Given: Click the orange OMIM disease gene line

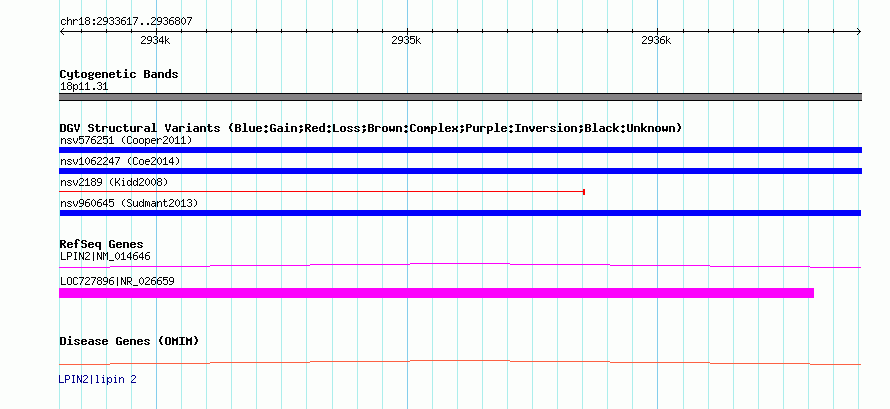Looking at the screenshot, I should pos(460,362).
